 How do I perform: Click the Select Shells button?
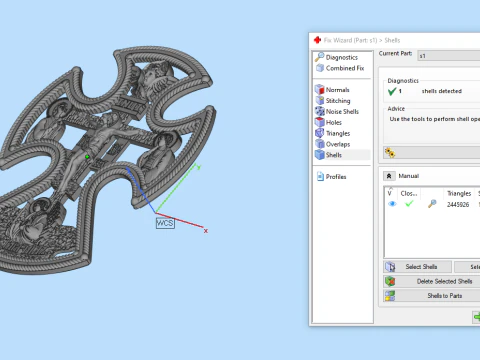tap(418, 267)
